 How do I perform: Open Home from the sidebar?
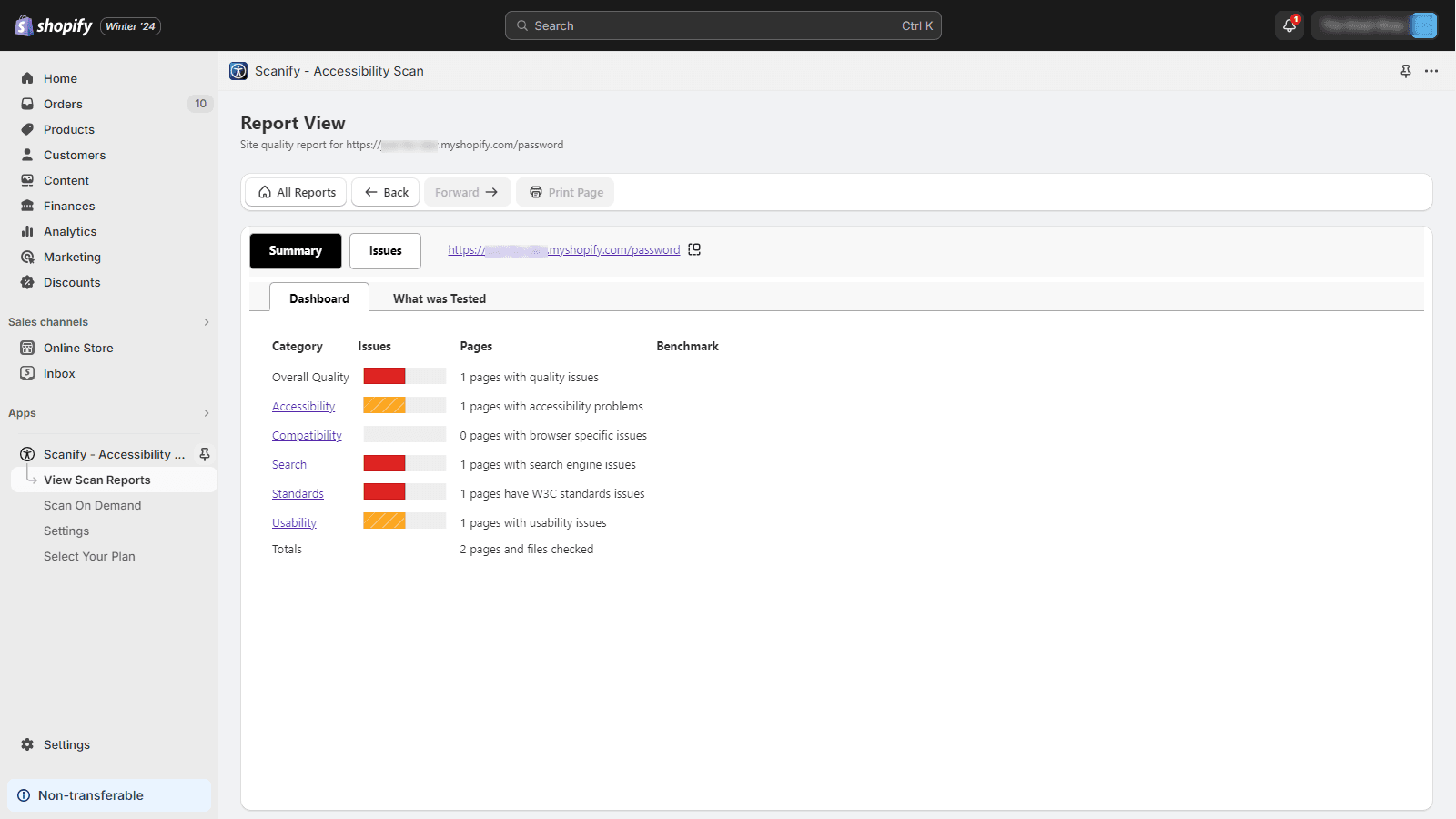coord(60,78)
